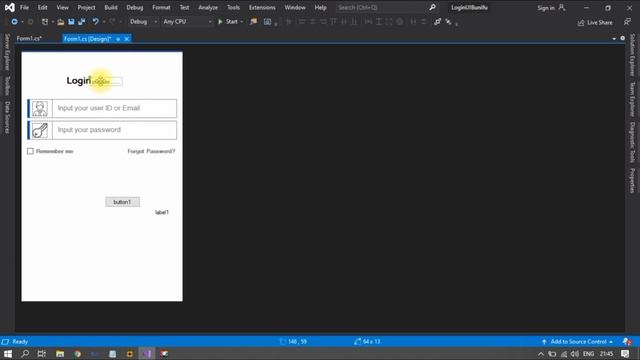640x360 pixels.
Task: Close the Form1.cs [Design] tab
Action: click(x=127, y=39)
